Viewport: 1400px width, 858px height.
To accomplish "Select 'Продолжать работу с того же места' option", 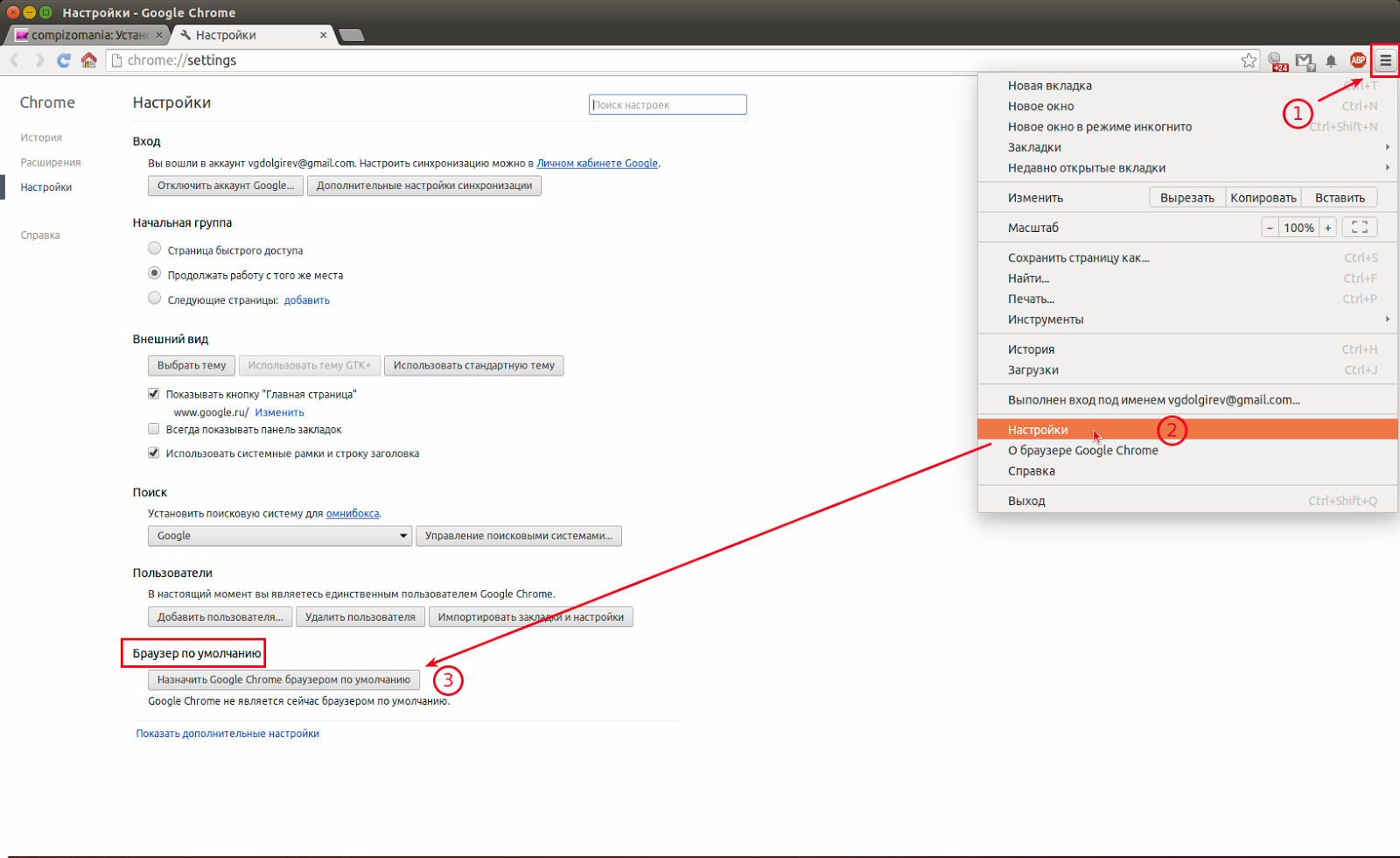I will coord(155,273).
